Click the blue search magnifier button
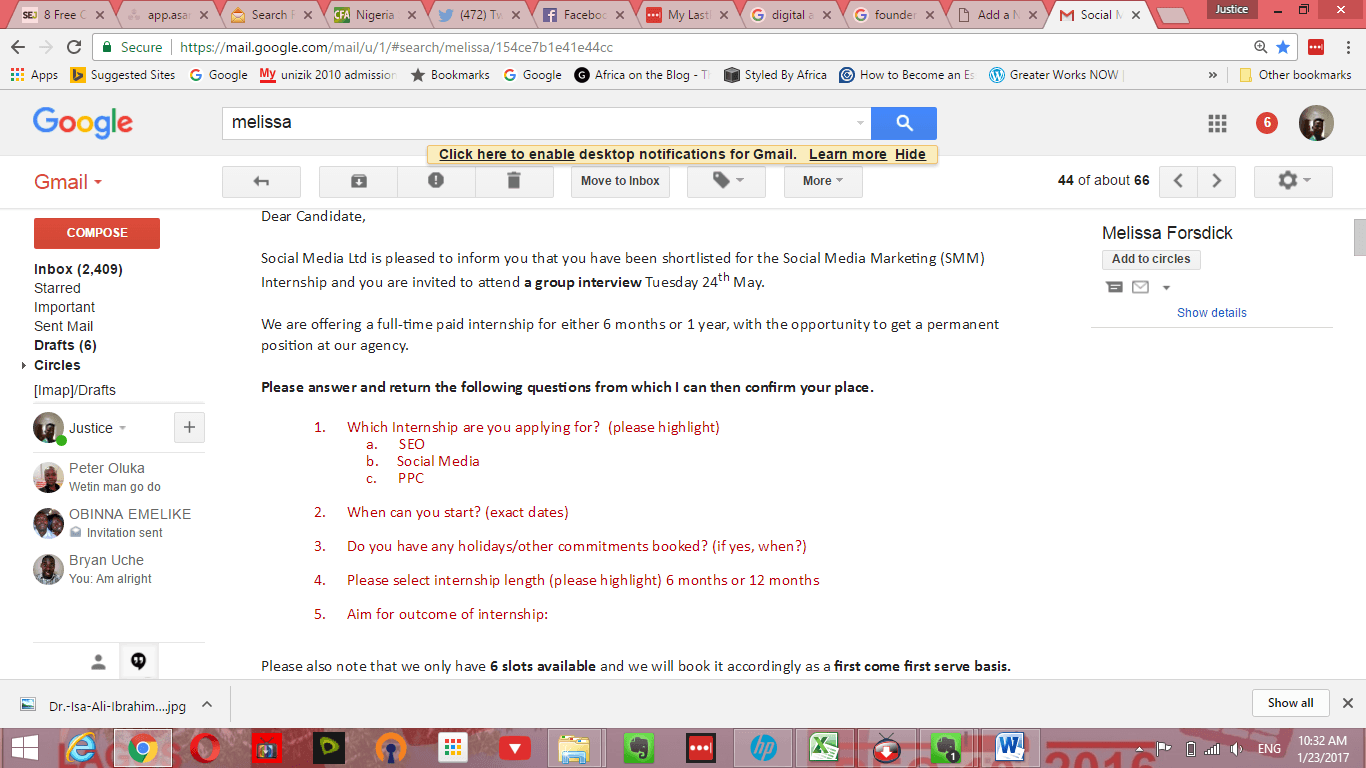The width and height of the screenshot is (1366, 768). point(904,123)
